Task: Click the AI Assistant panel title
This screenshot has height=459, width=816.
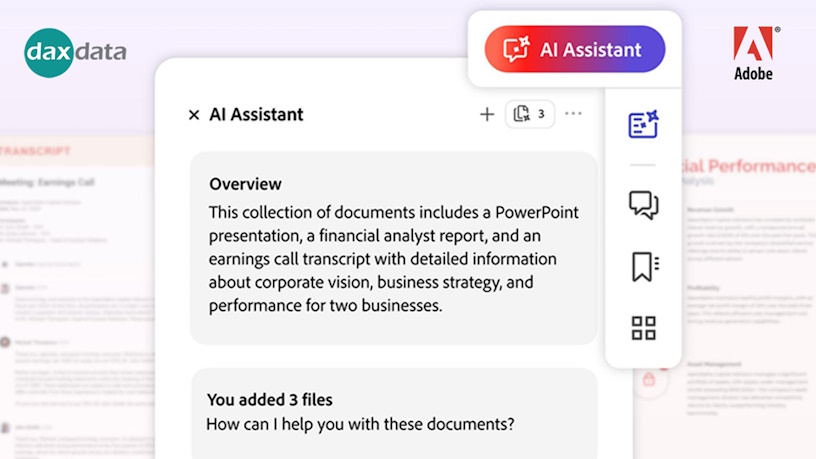Action: pos(256,114)
